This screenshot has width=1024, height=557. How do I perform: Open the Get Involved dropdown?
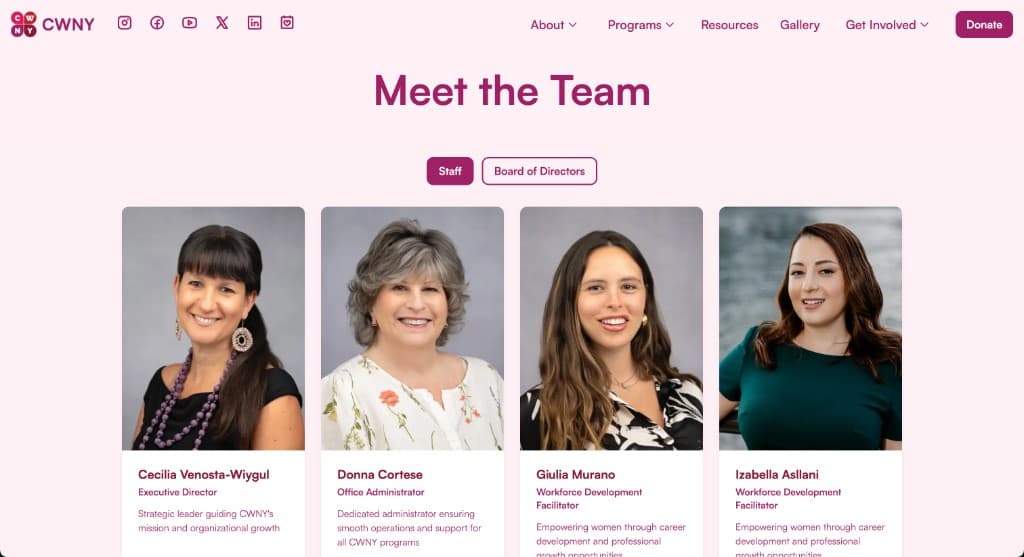886,25
